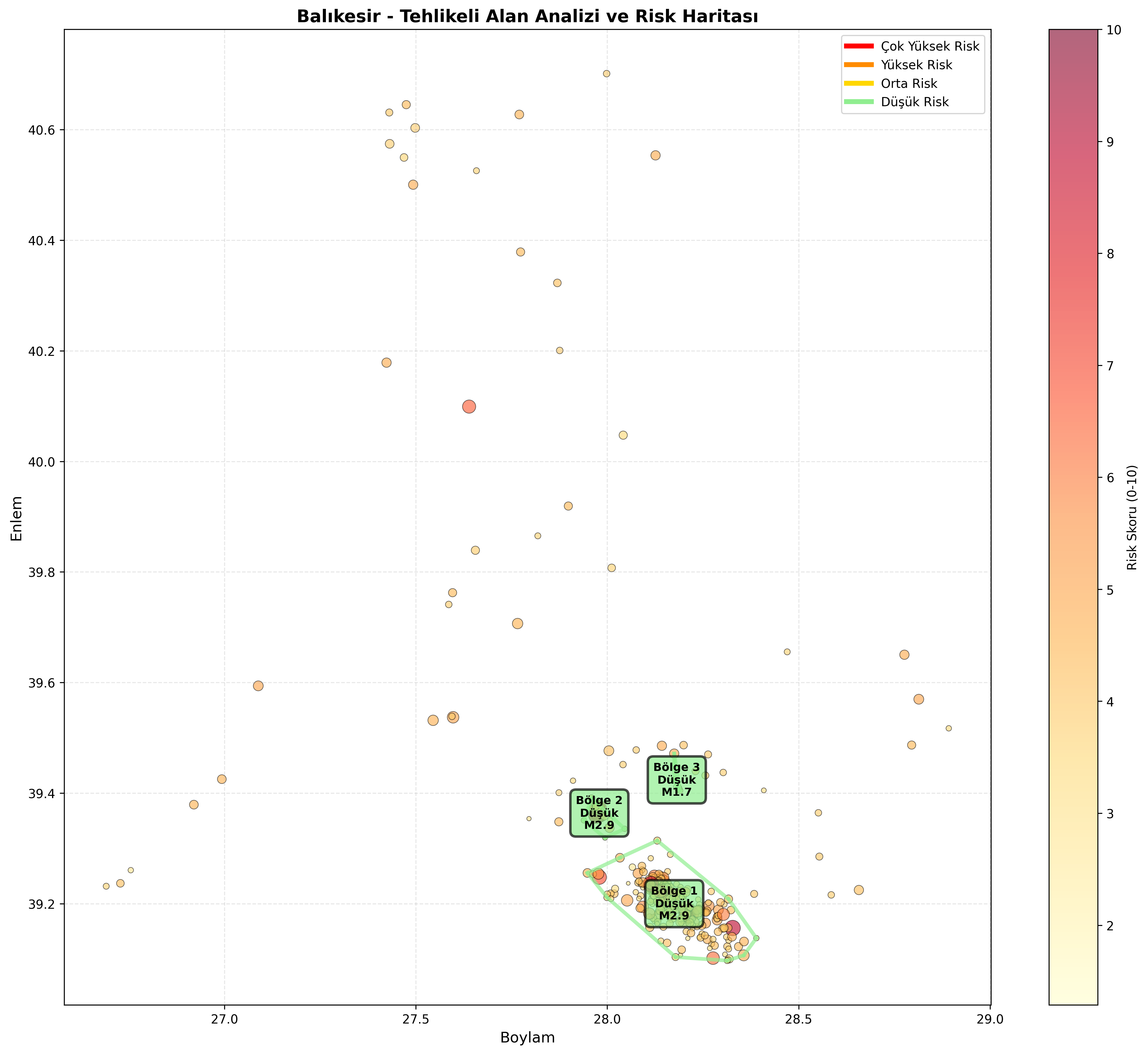The image size is (1148, 1054).
Task: Click y-axis tick label 40.2
Action: (42, 351)
